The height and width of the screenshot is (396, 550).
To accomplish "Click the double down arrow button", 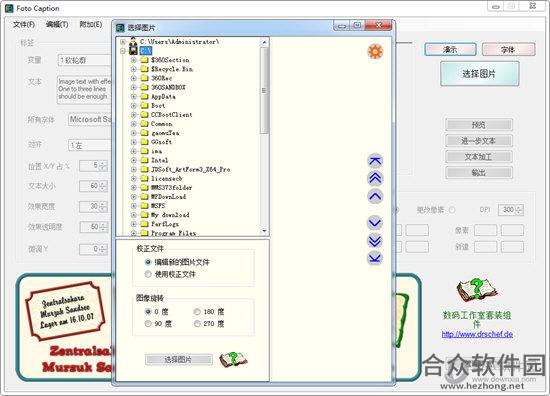I will pos(375,240).
